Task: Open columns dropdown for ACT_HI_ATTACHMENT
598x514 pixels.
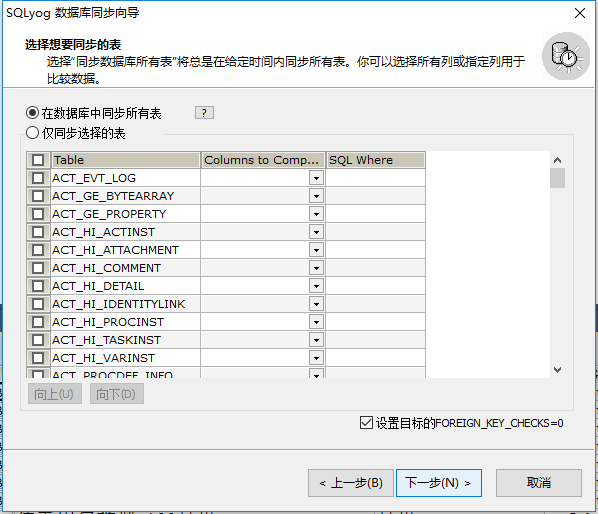Action: point(316,250)
